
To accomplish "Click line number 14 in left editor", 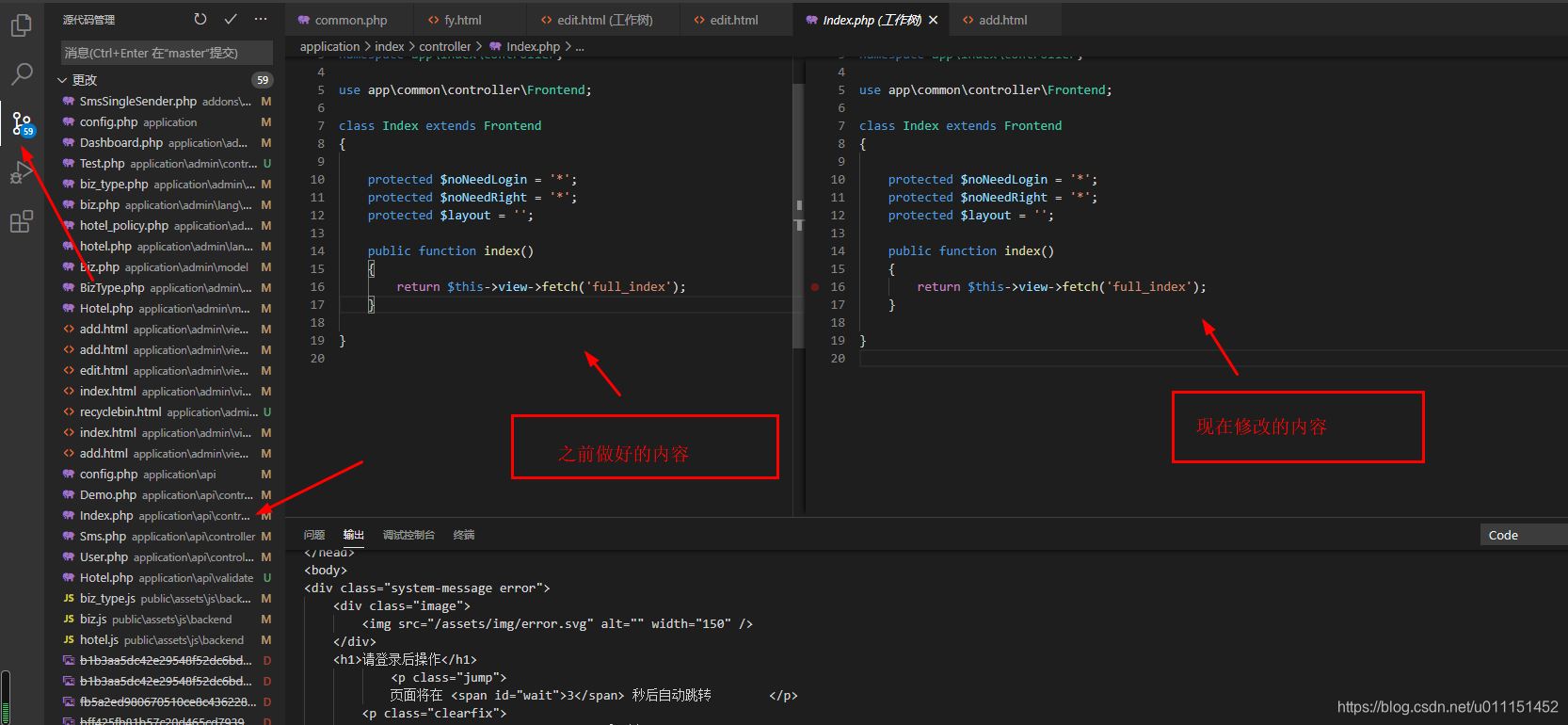I will [317, 251].
